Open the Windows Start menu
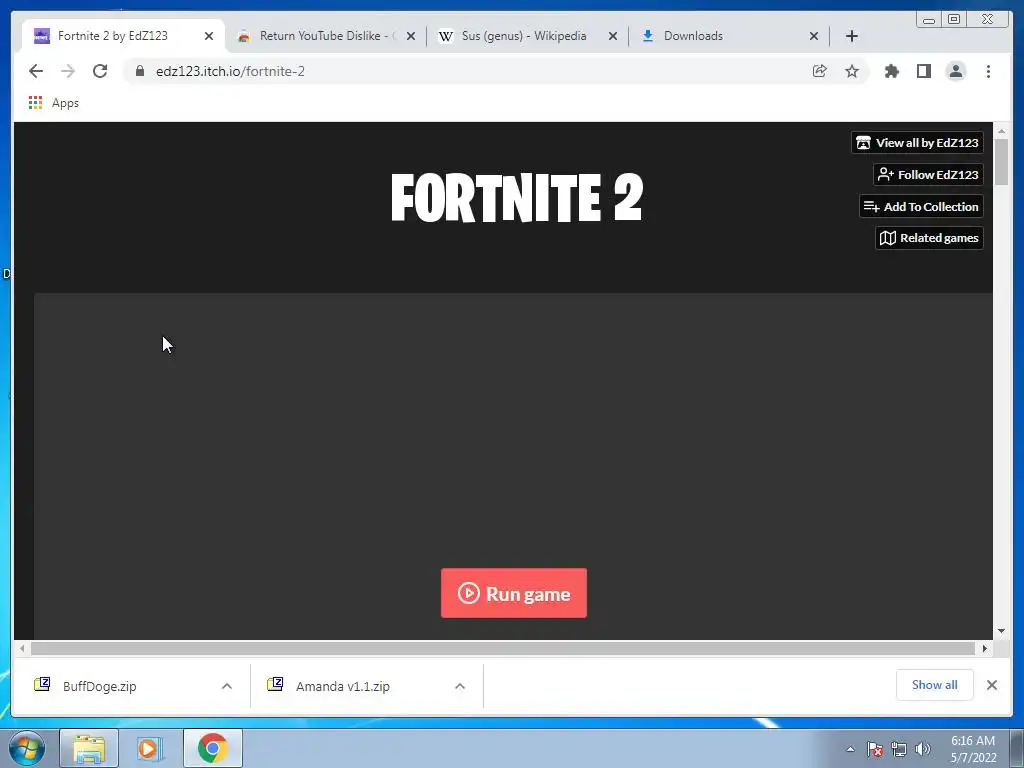The image size is (1024, 768). pyautogui.click(x=27, y=748)
